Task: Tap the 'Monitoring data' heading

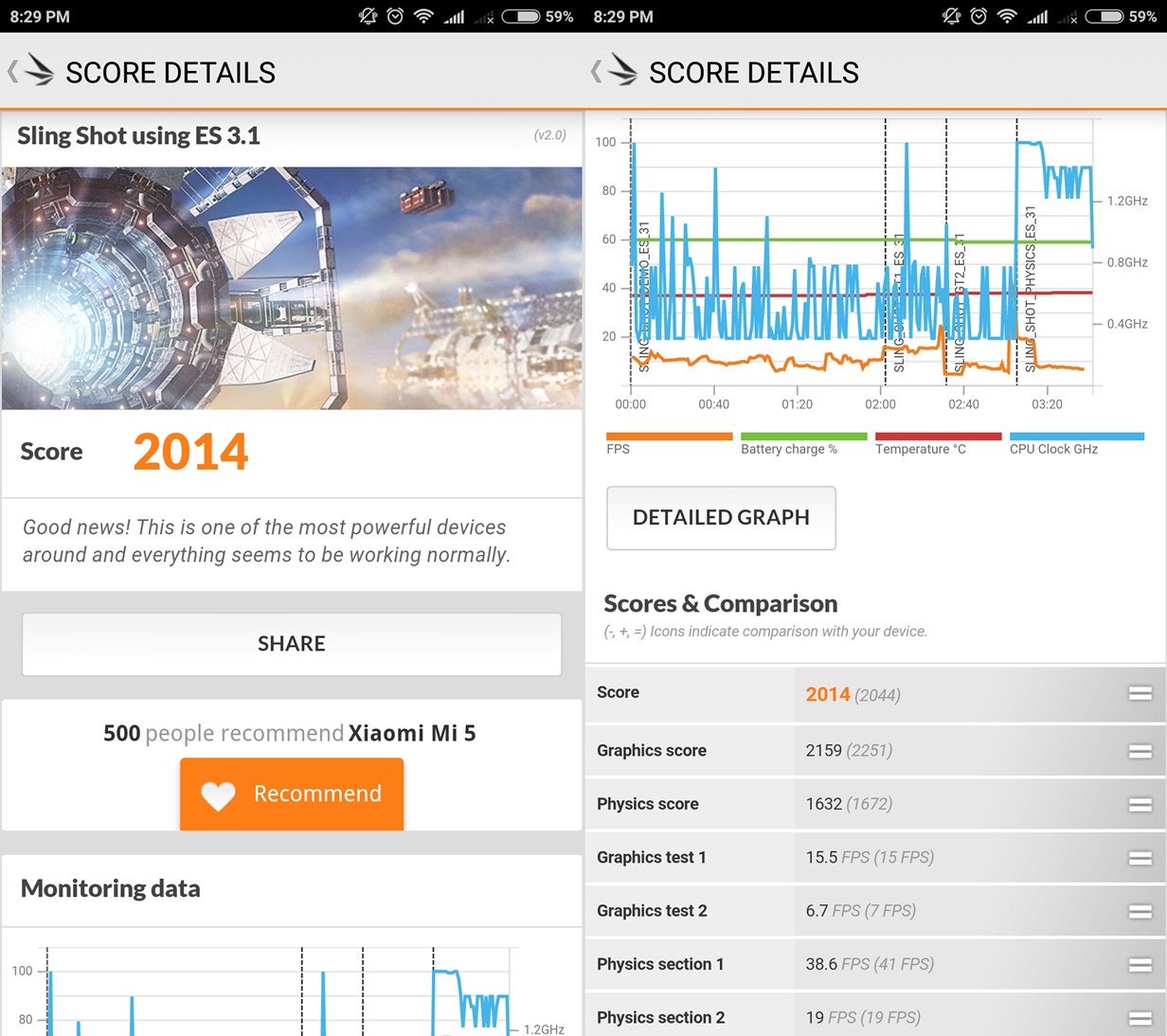Action: click(x=111, y=888)
